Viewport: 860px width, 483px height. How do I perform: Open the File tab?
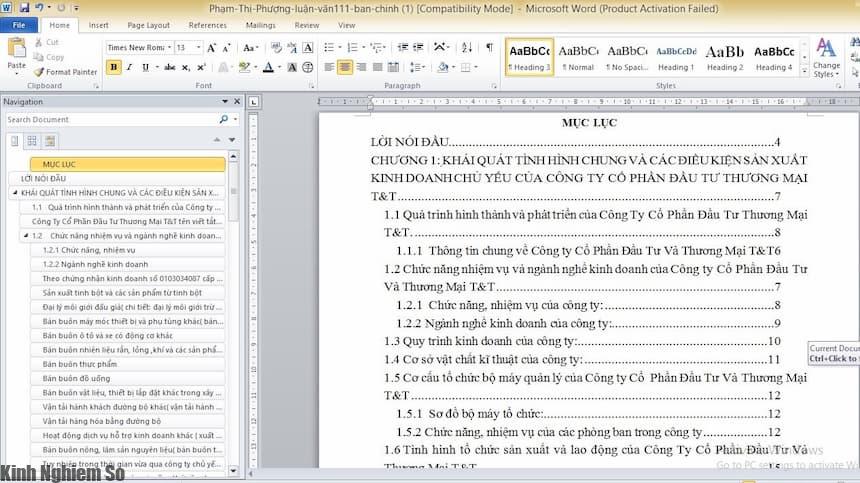tap(19, 25)
